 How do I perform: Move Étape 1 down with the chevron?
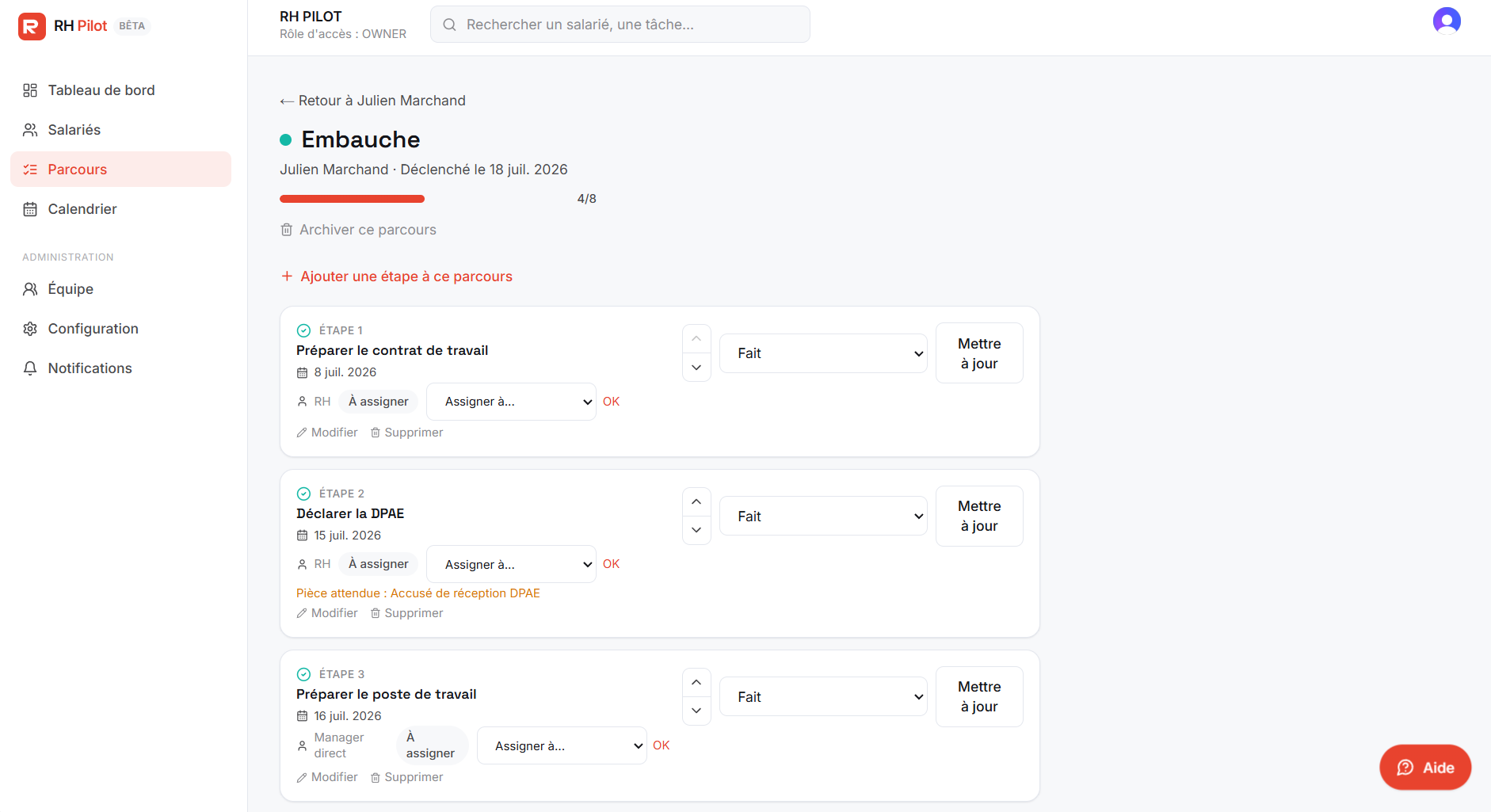(x=696, y=368)
